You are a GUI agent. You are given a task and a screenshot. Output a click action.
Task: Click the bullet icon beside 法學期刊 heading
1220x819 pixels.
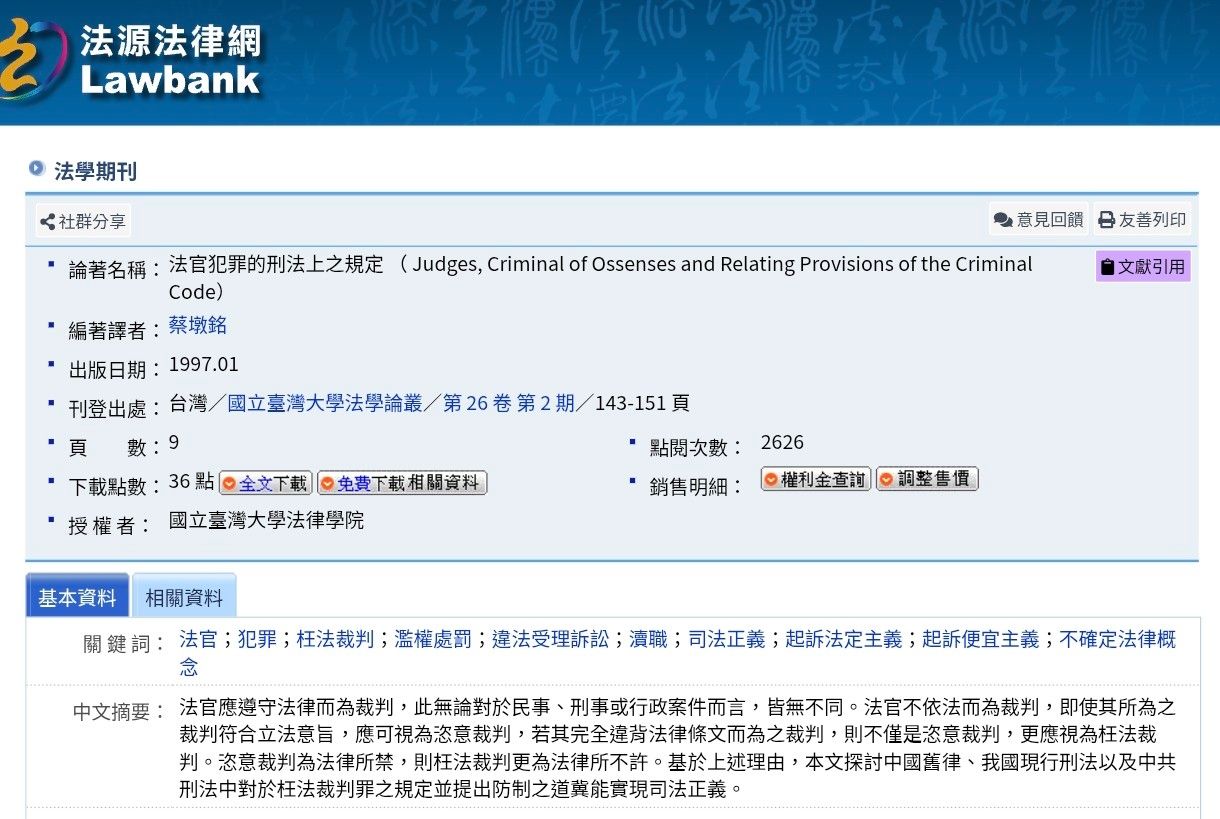pyautogui.click(x=37, y=169)
